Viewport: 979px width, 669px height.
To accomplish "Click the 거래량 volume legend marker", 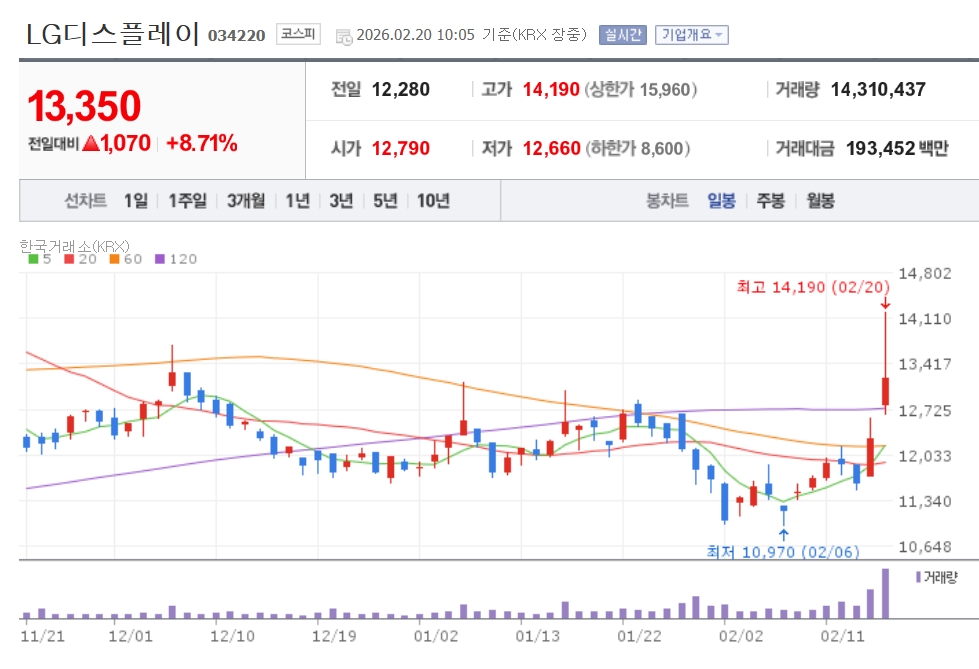I will click(918, 577).
